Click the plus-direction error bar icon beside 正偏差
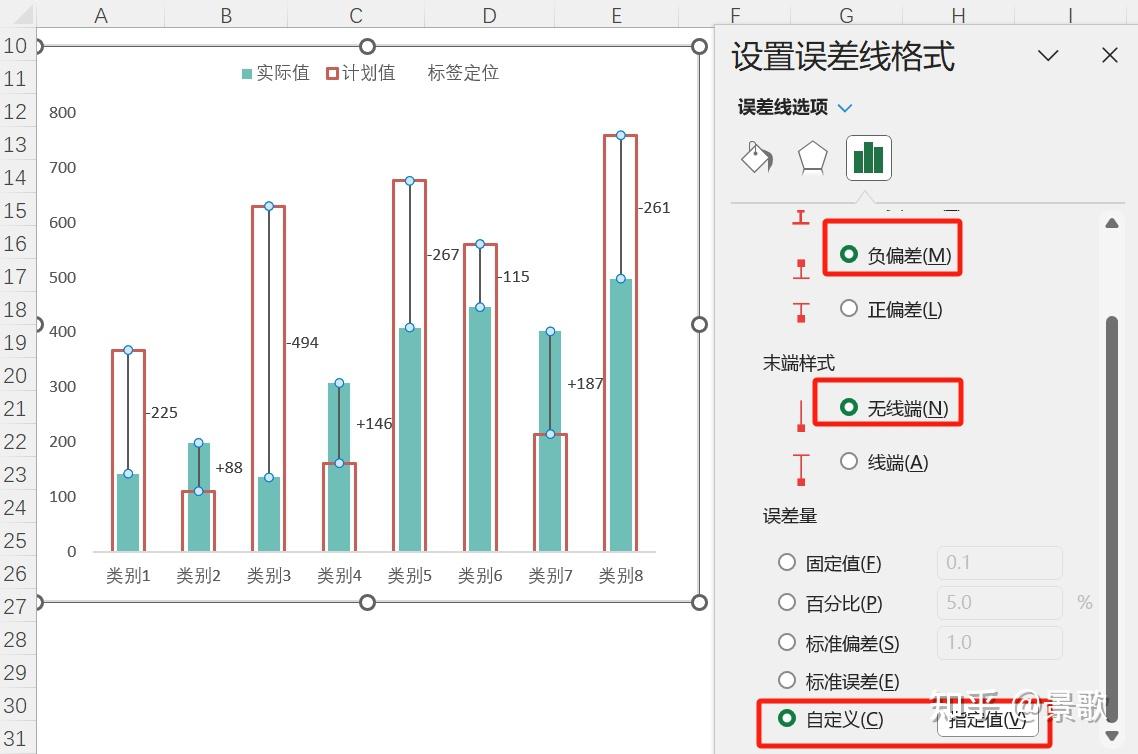The image size is (1138, 754). tap(800, 311)
